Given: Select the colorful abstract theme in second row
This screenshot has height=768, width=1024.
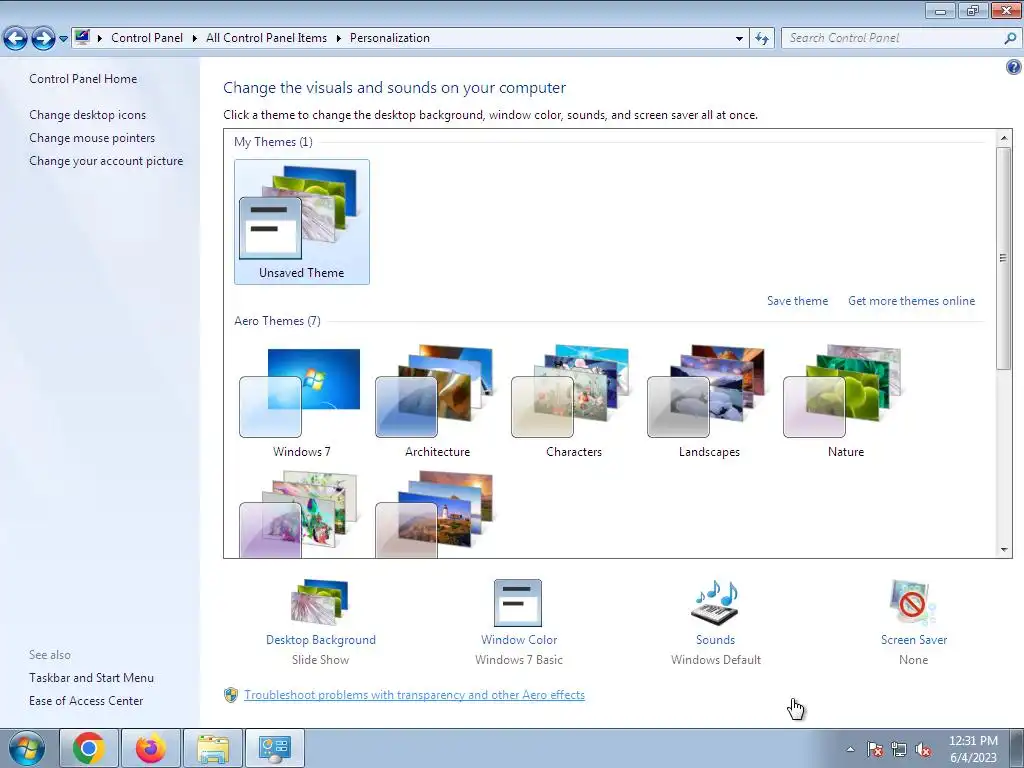Looking at the screenshot, I should [299, 514].
